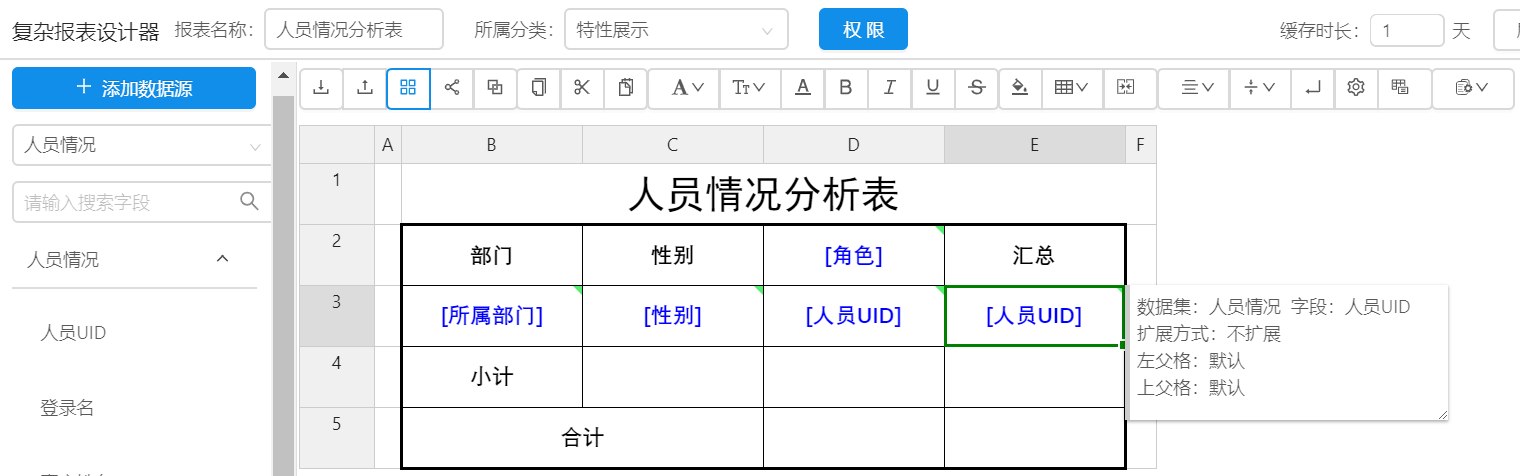Toggle strikethrough formatting

(x=977, y=88)
